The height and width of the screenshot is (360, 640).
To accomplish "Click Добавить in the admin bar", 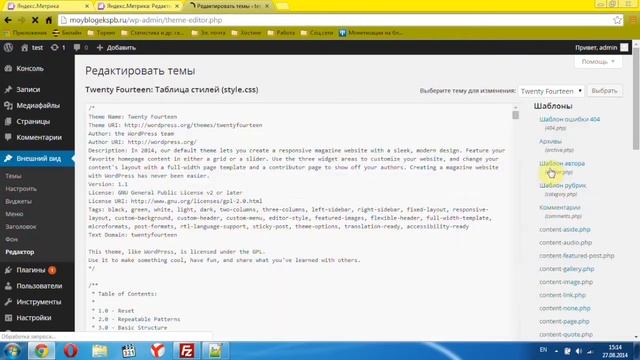I will coord(116,48).
